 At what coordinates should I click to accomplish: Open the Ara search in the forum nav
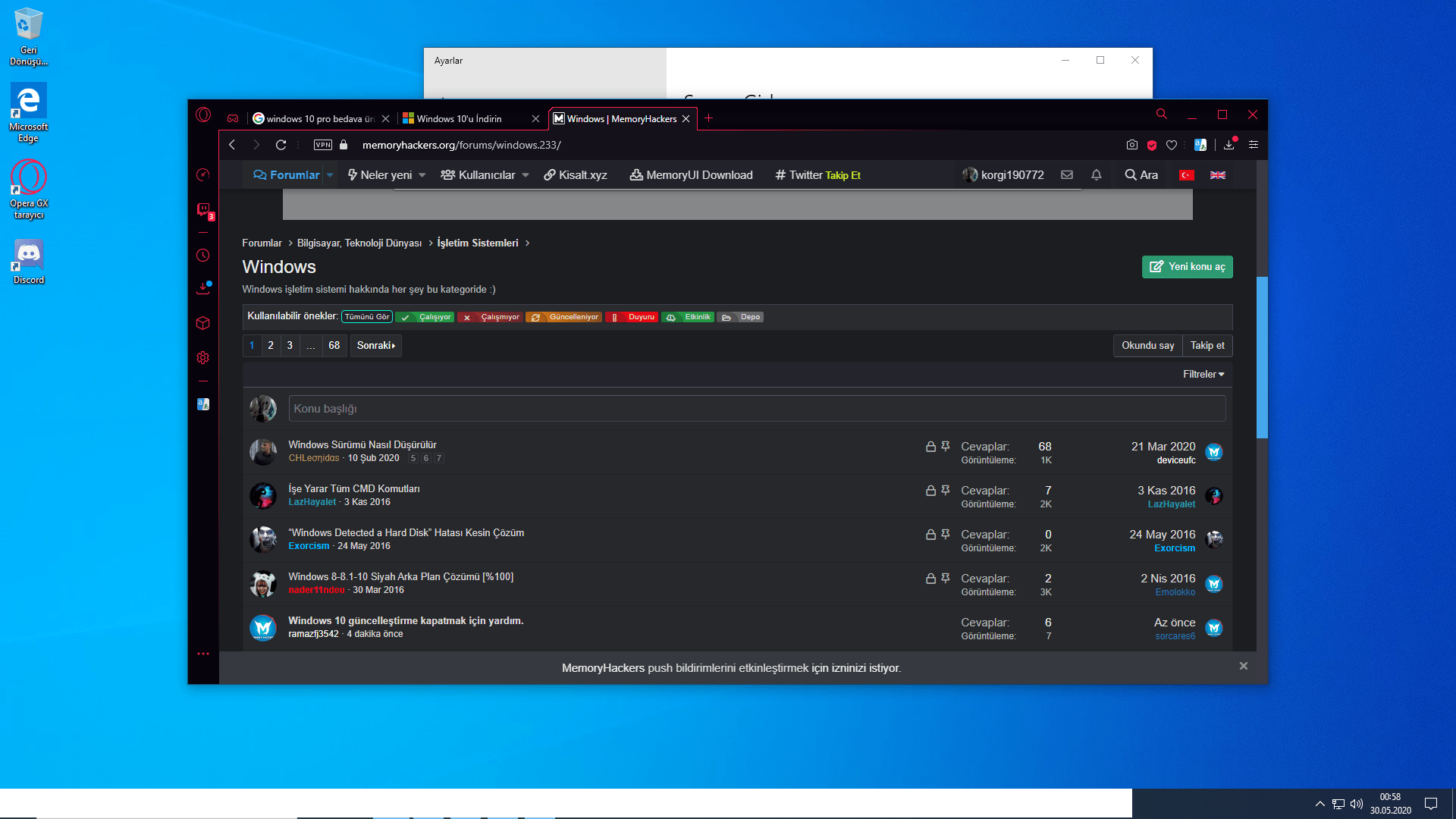click(x=1141, y=175)
